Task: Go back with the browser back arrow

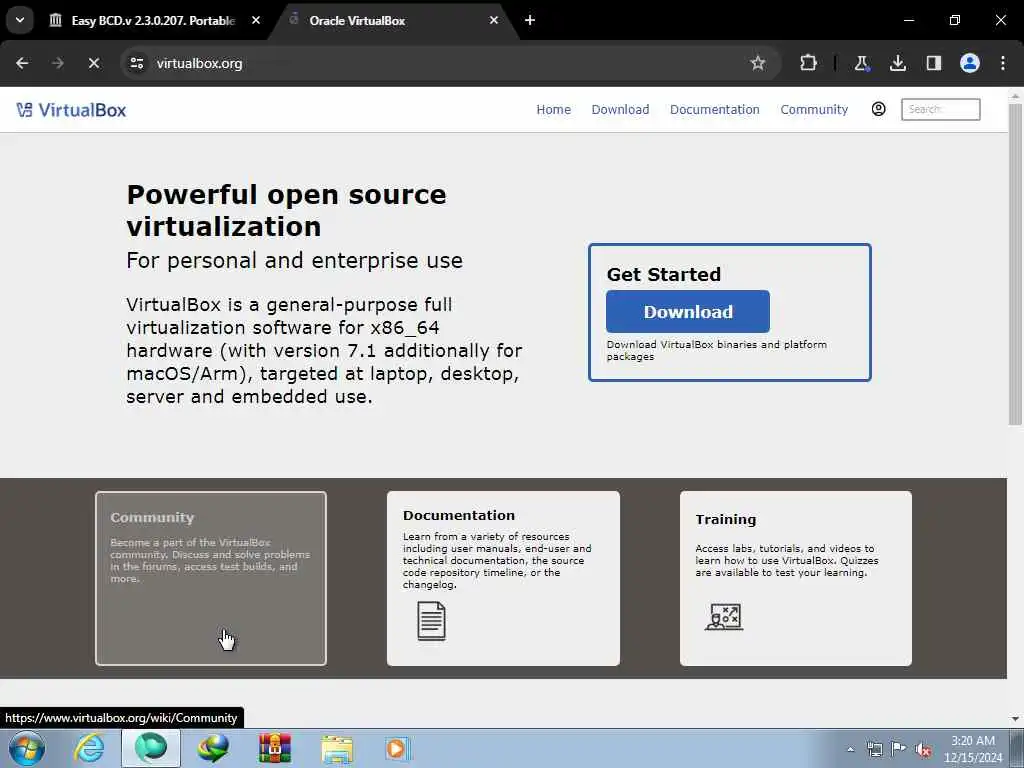Action: click(x=22, y=63)
